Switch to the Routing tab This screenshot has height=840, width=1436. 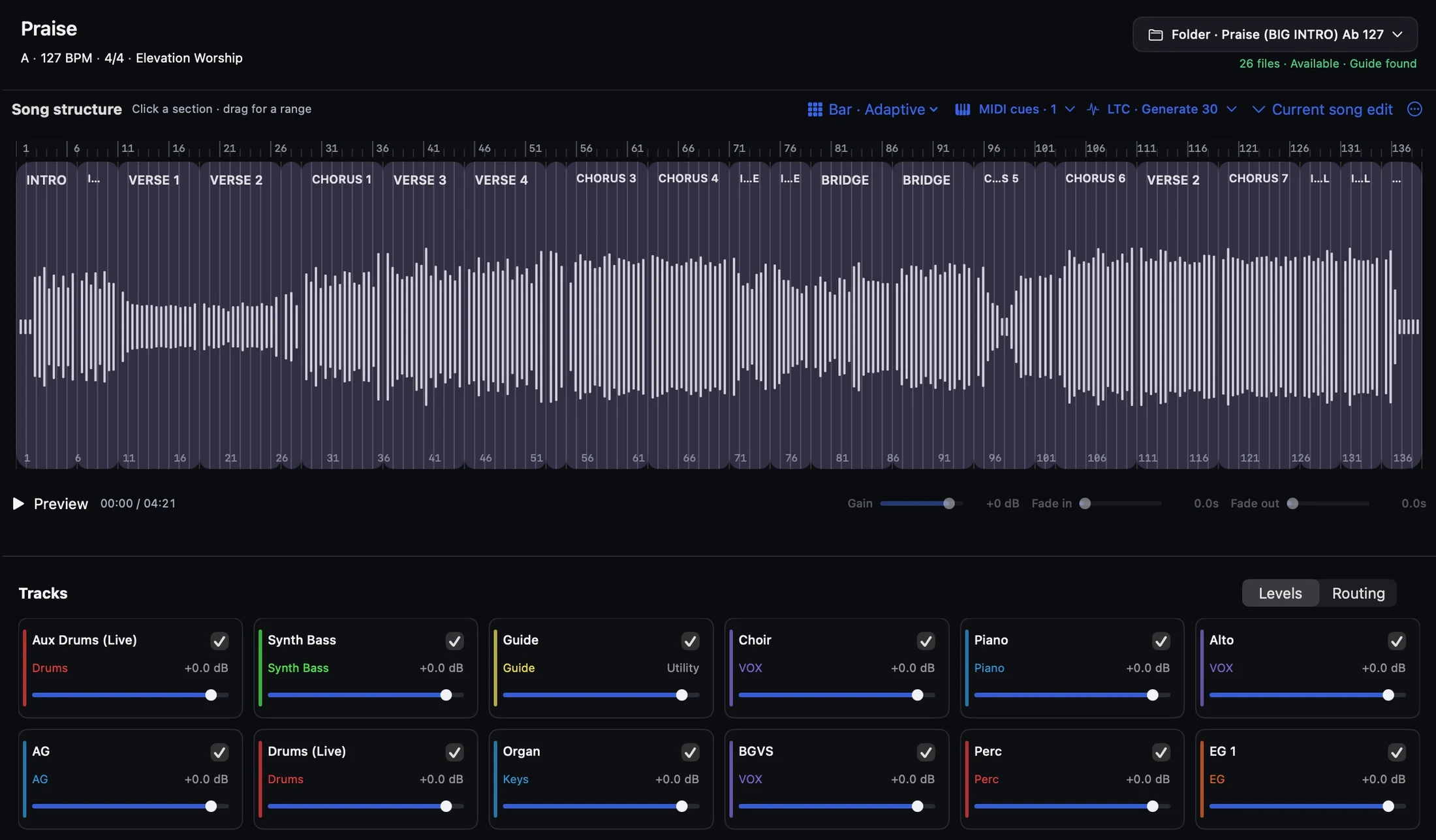pyautogui.click(x=1358, y=593)
